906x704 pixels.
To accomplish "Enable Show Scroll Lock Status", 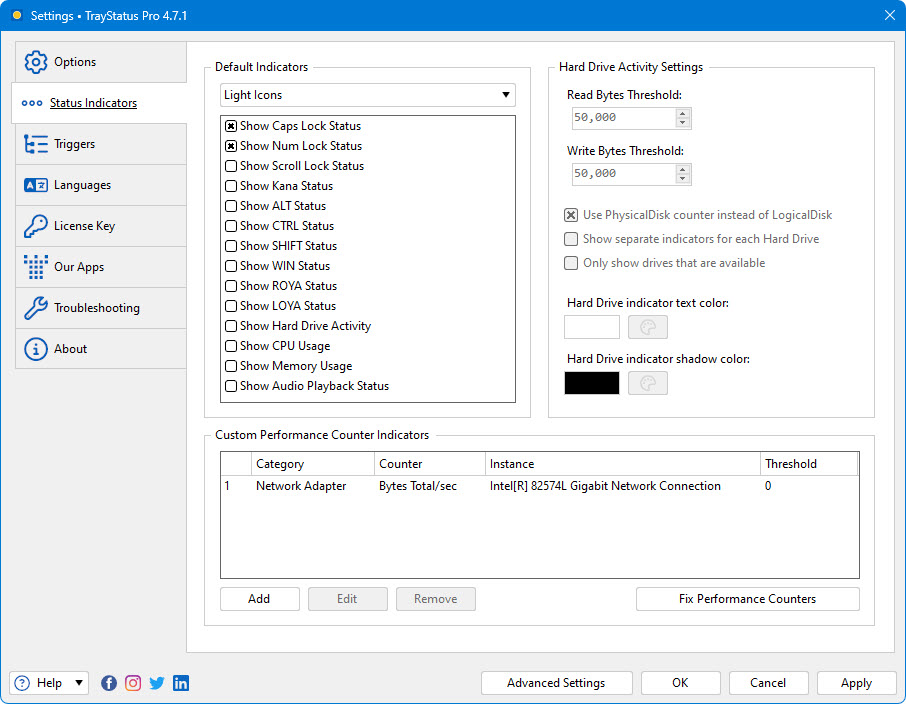I will tap(229, 165).
